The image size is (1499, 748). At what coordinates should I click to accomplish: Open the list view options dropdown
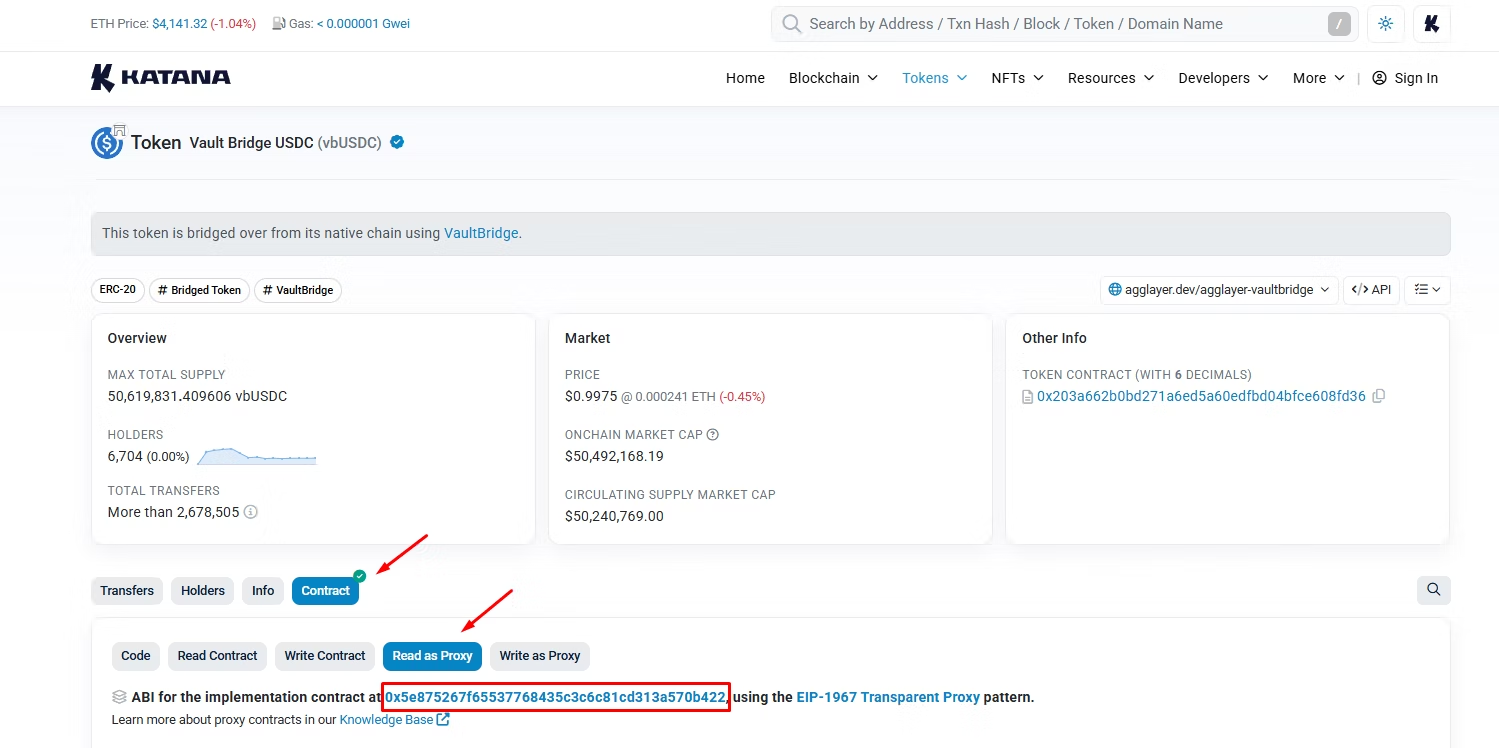tap(1427, 290)
